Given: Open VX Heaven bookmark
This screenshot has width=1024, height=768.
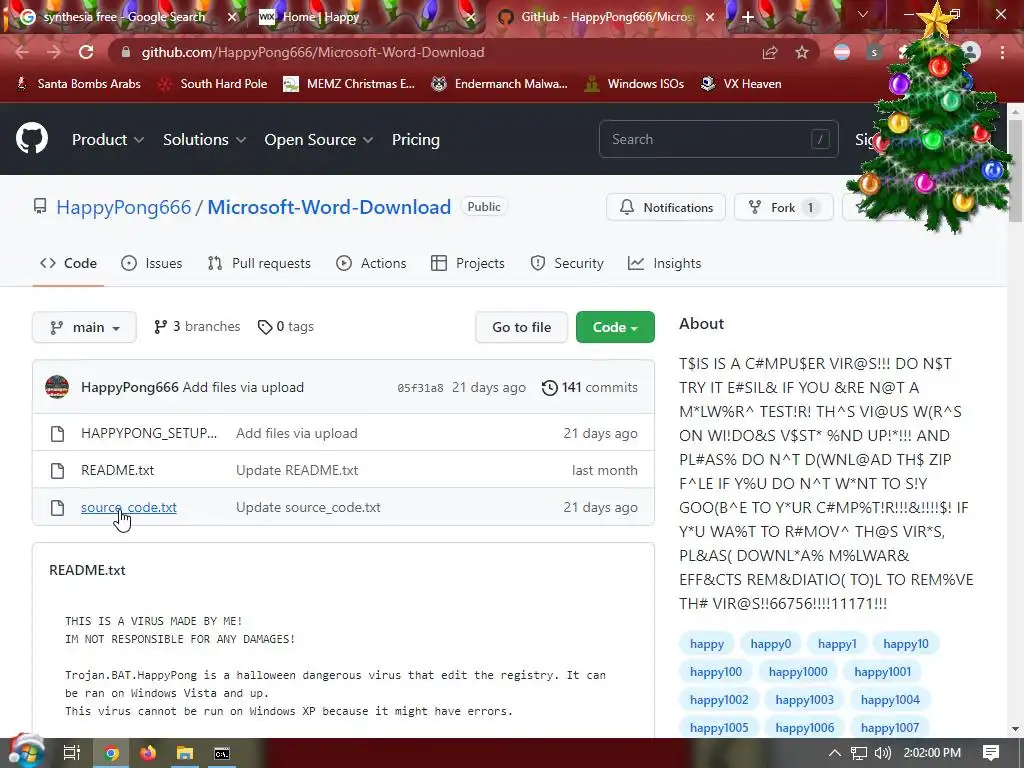Looking at the screenshot, I should tap(741, 84).
